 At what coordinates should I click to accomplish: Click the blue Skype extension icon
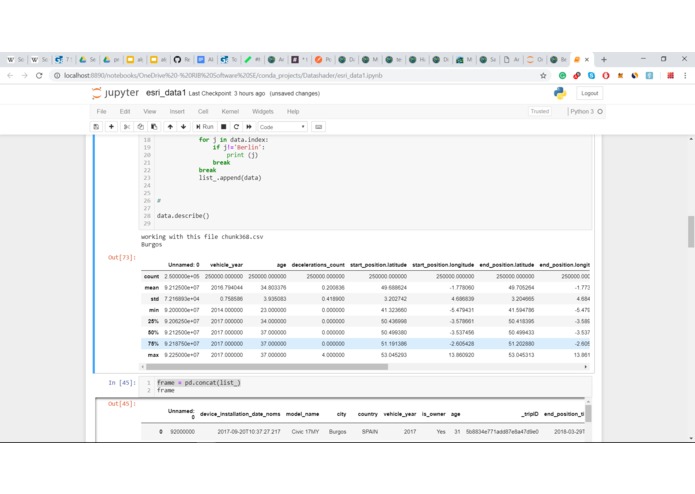pyautogui.click(x=591, y=76)
